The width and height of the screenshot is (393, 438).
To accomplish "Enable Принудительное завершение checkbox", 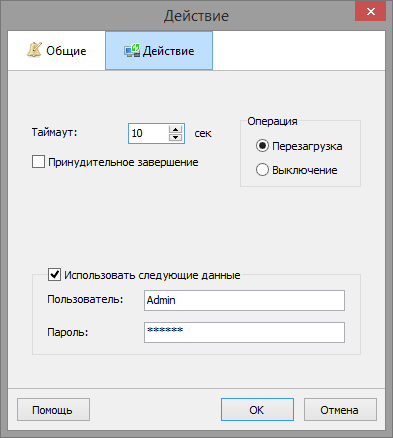I will 38,162.
